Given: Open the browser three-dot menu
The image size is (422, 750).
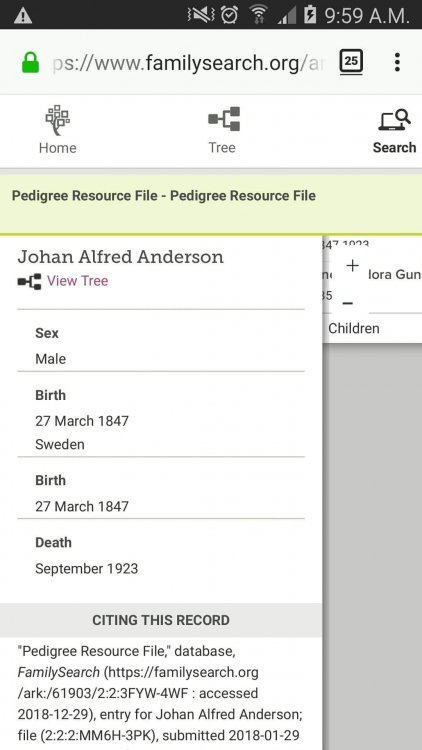Looking at the screenshot, I should coord(397,62).
